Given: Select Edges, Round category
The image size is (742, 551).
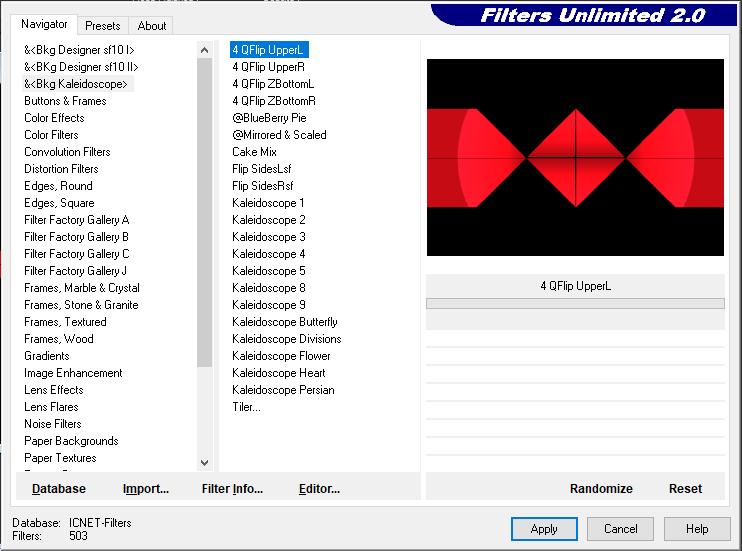Looking at the screenshot, I should coord(58,186).
